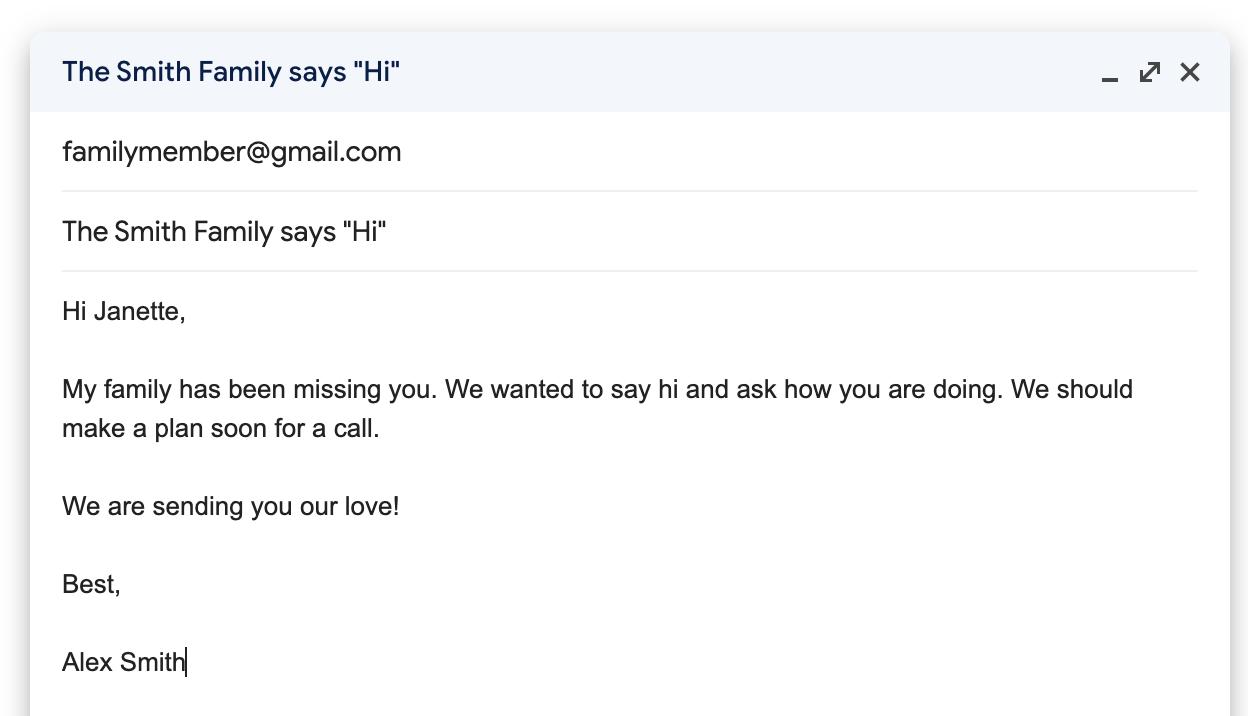Place cursor on the "Hi Janette," greeting

coord(123,311)
